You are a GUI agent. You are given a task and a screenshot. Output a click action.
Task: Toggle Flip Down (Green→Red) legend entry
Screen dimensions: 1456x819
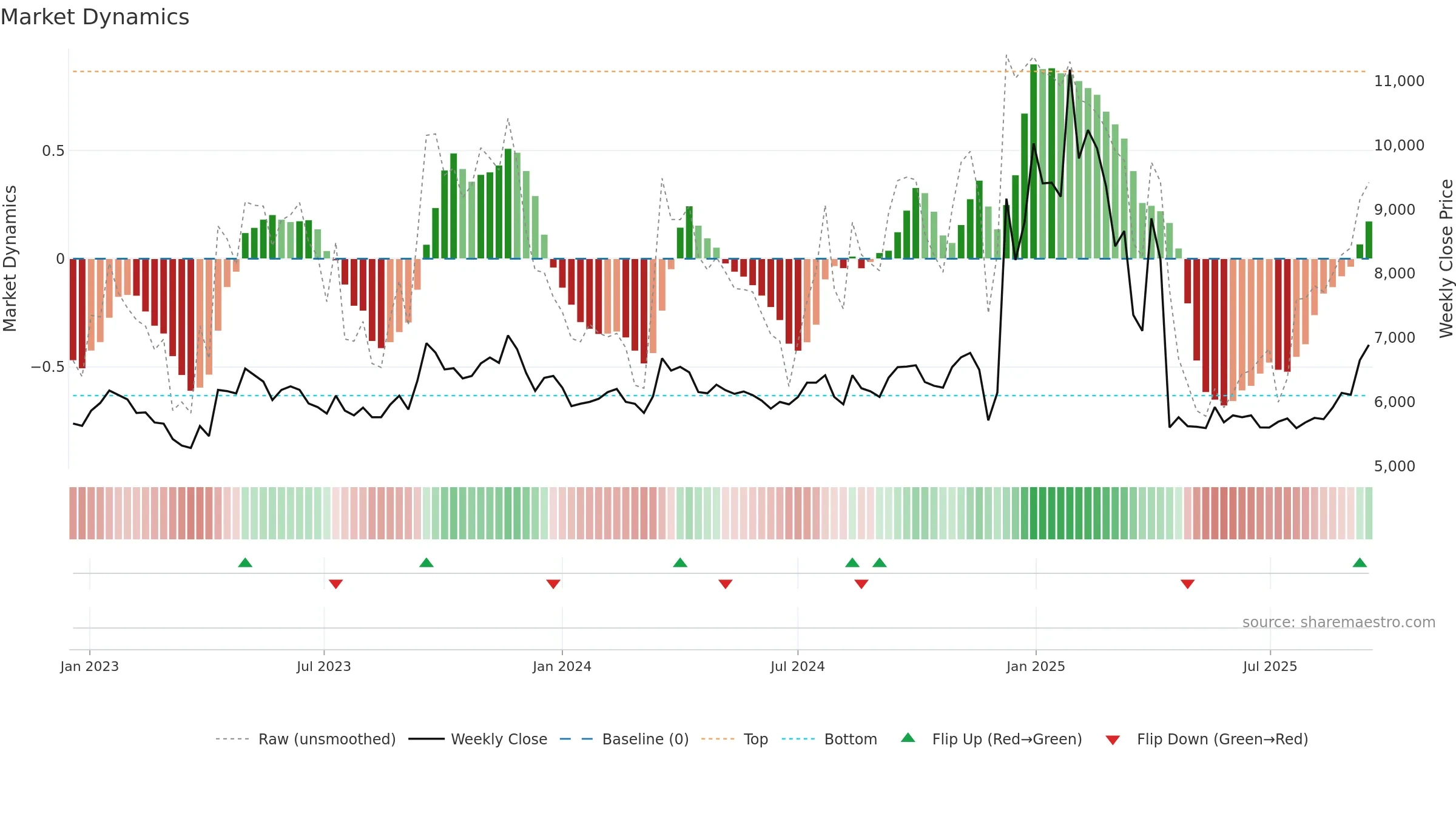coord(1206,739)
